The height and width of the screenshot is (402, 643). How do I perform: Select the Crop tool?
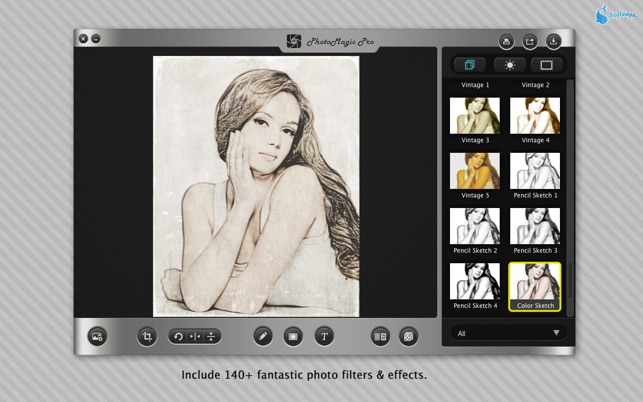[x=147, y=337]
